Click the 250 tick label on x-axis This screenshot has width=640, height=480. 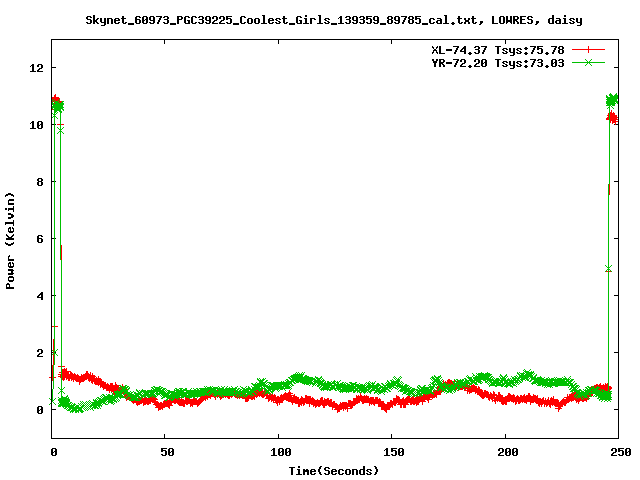617,452
